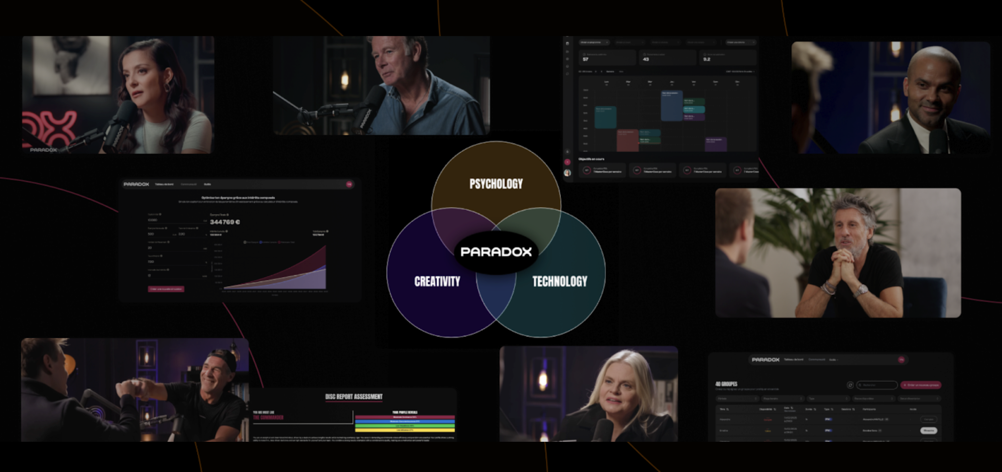Image resolution: width=1002 pixels, height=472 pixels.
Task: Click the pink create new group button
Action: point(921,384)
